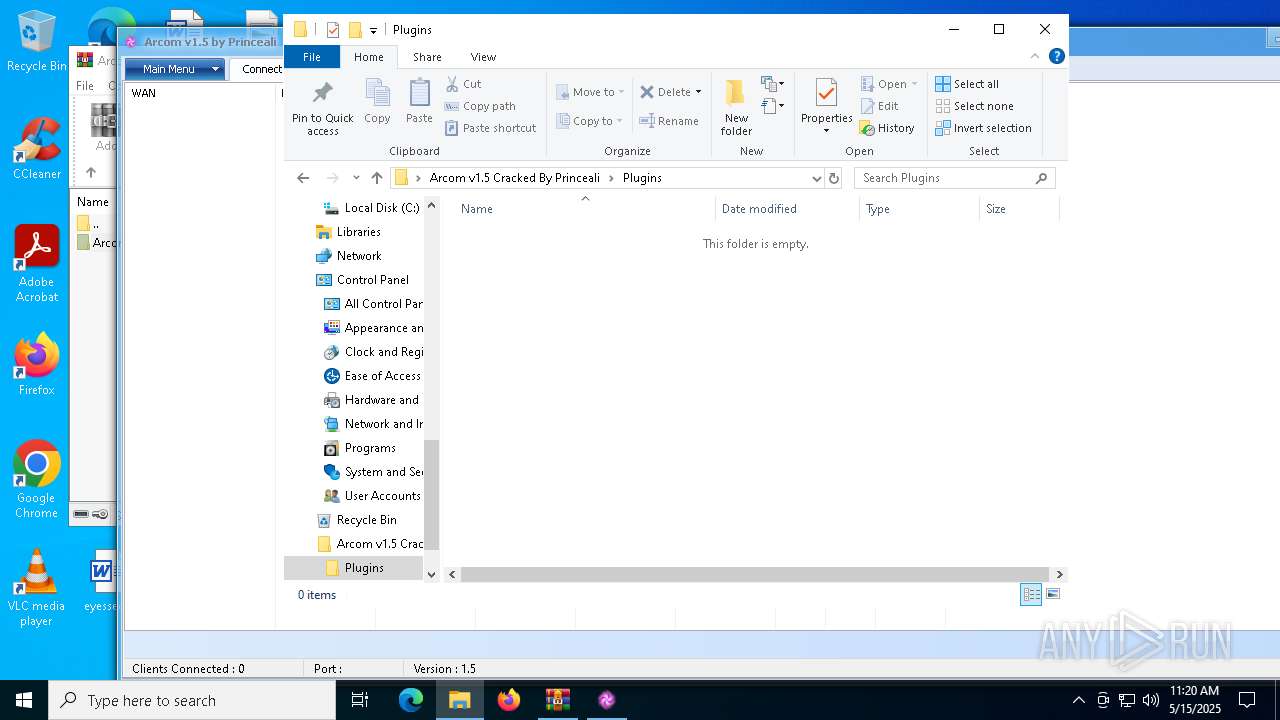1280x720 pixels.
Task: Open Copy to dropdown
Action: [x=590, y=121]
